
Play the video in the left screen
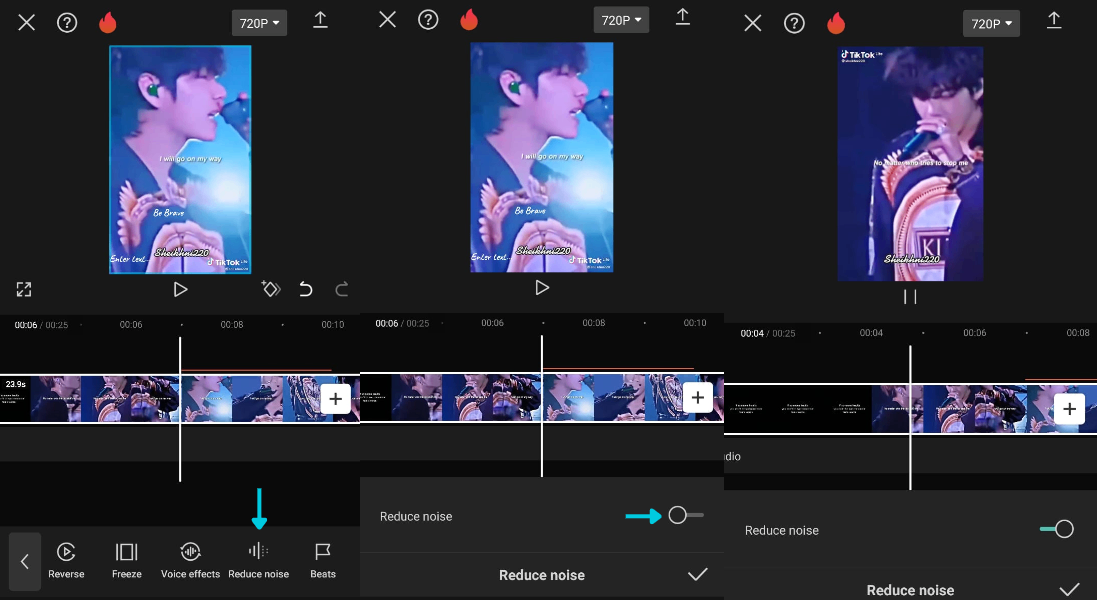(180, 289)
